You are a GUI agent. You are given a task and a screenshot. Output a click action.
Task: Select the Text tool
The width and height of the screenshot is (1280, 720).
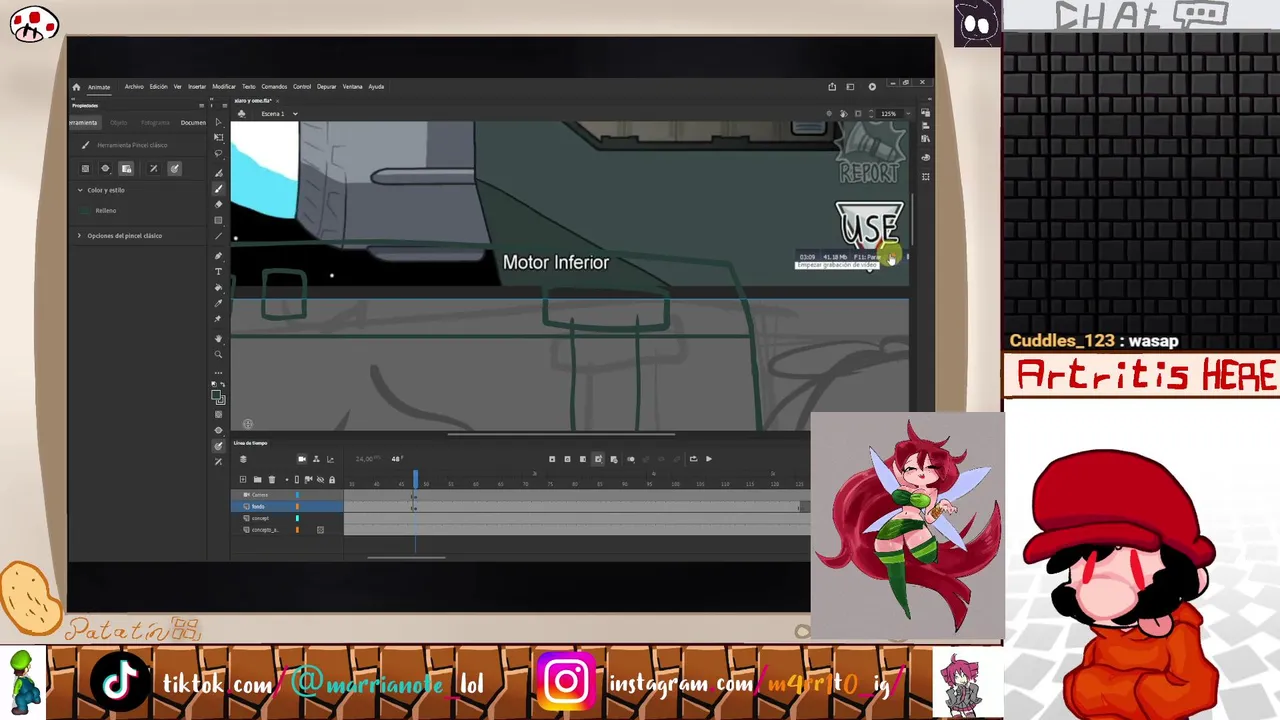pos(219,271)
